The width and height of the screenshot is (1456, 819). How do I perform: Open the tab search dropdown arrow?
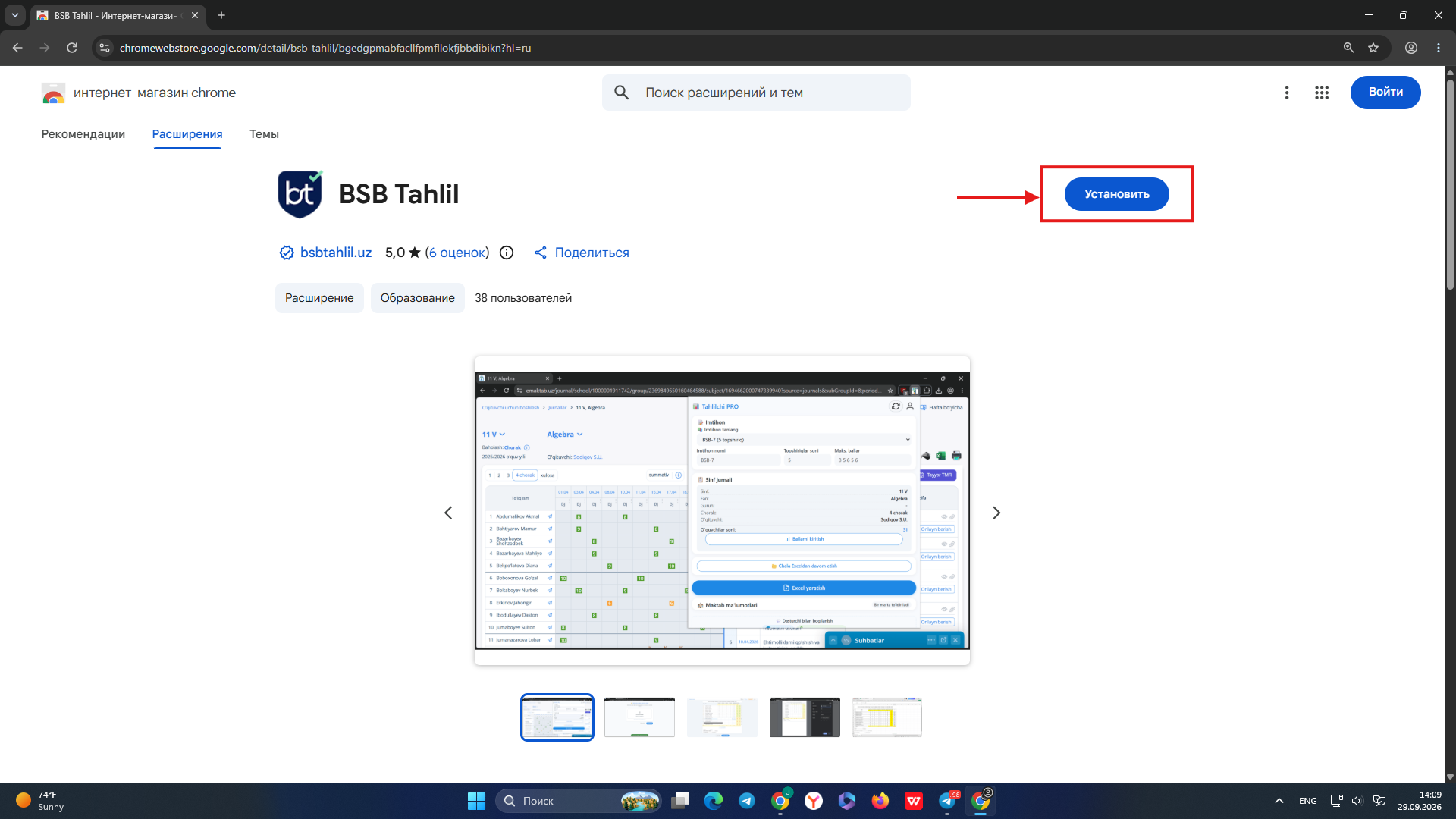click(x=14, y=15)
